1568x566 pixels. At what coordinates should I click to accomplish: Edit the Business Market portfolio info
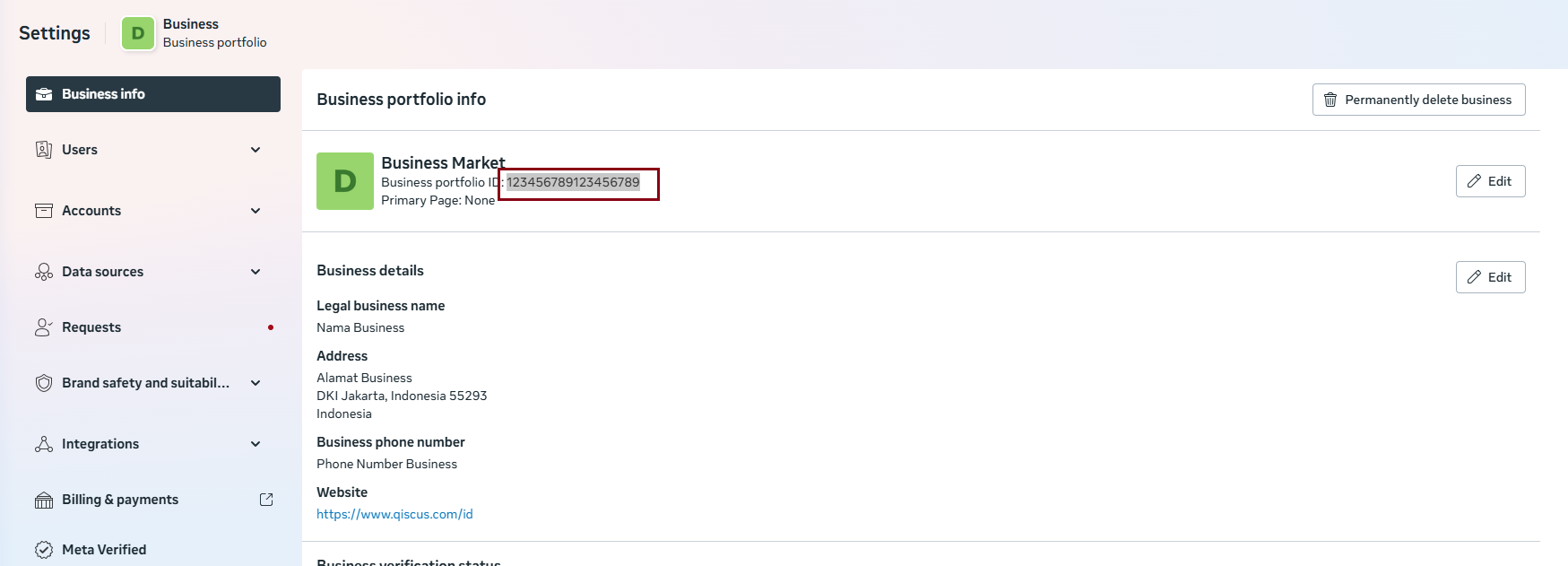(x=1490, y=181)
